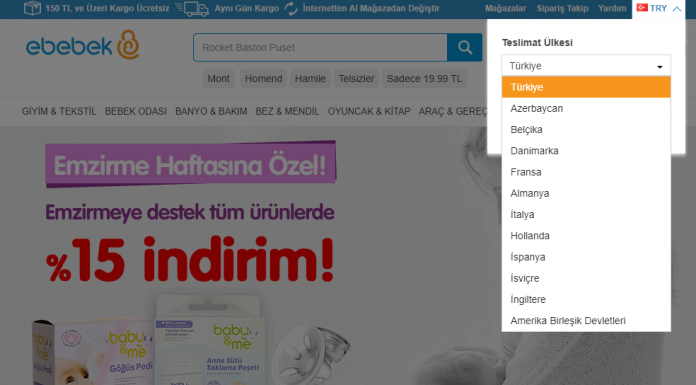Click the Turkish flag icon
The width and height of the screenshot is (696, 385).
click(642, 8)
